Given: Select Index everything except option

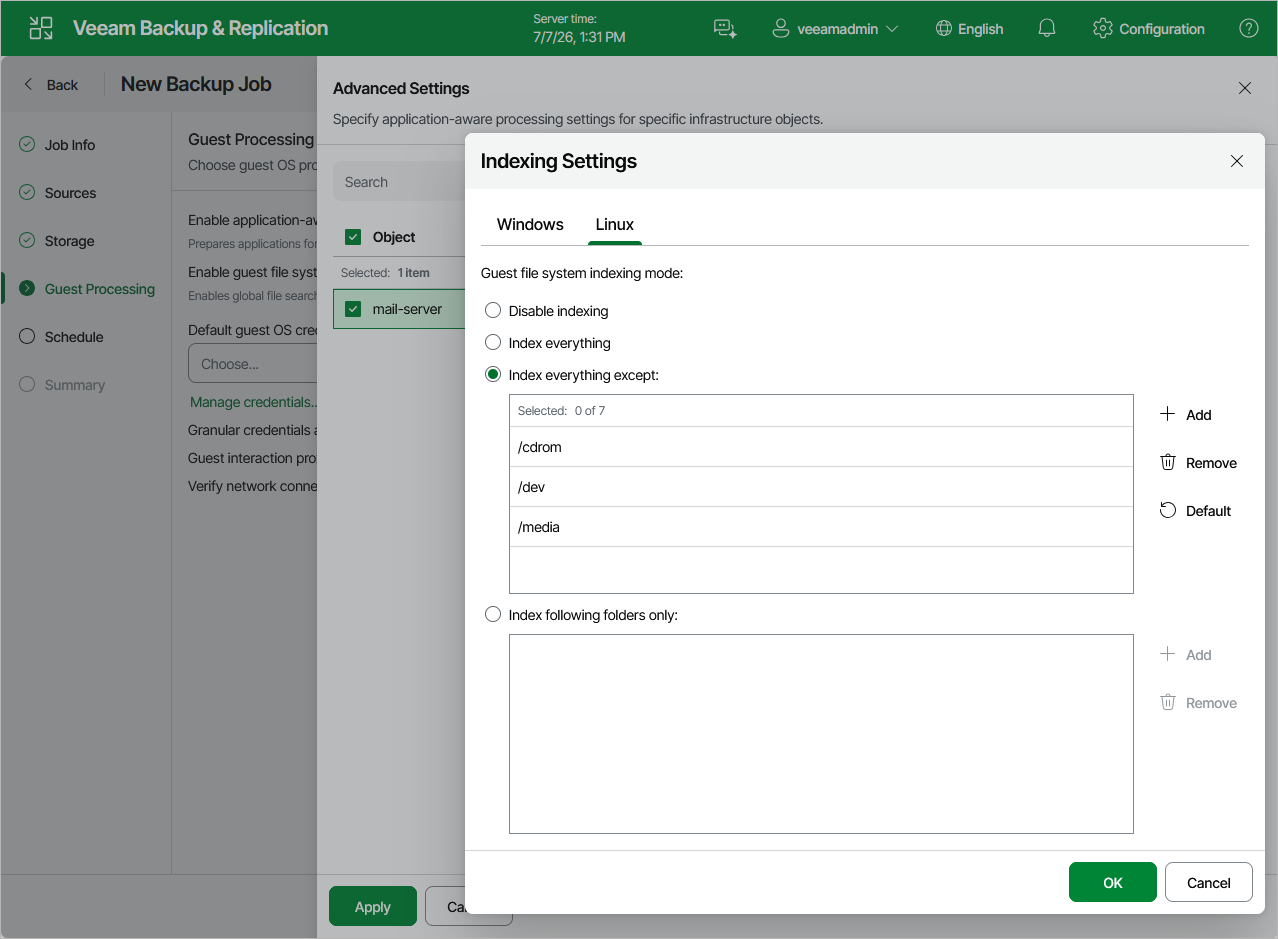Looking at the screenshot, I should coord(493,374).
